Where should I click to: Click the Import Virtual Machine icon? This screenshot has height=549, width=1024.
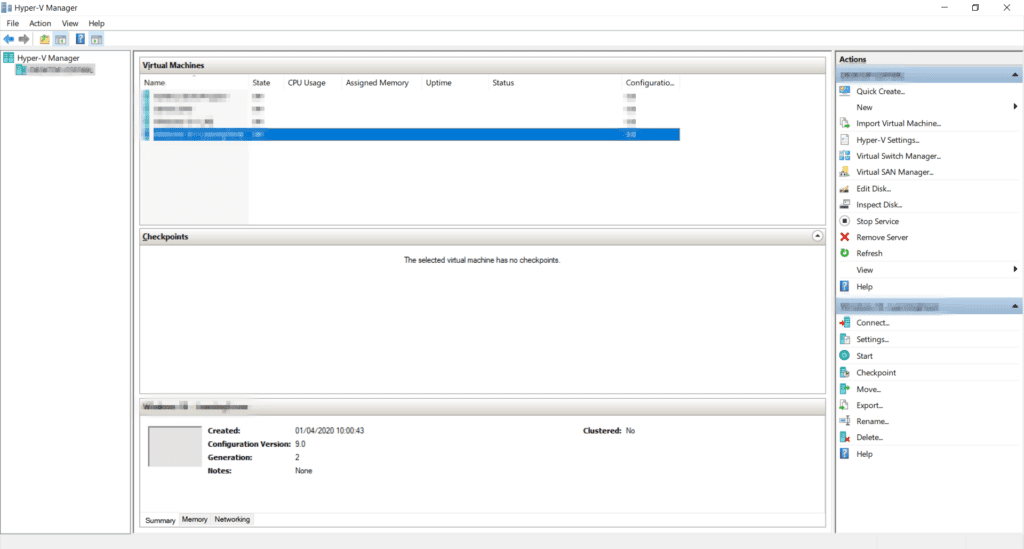(x=844, y=123)
